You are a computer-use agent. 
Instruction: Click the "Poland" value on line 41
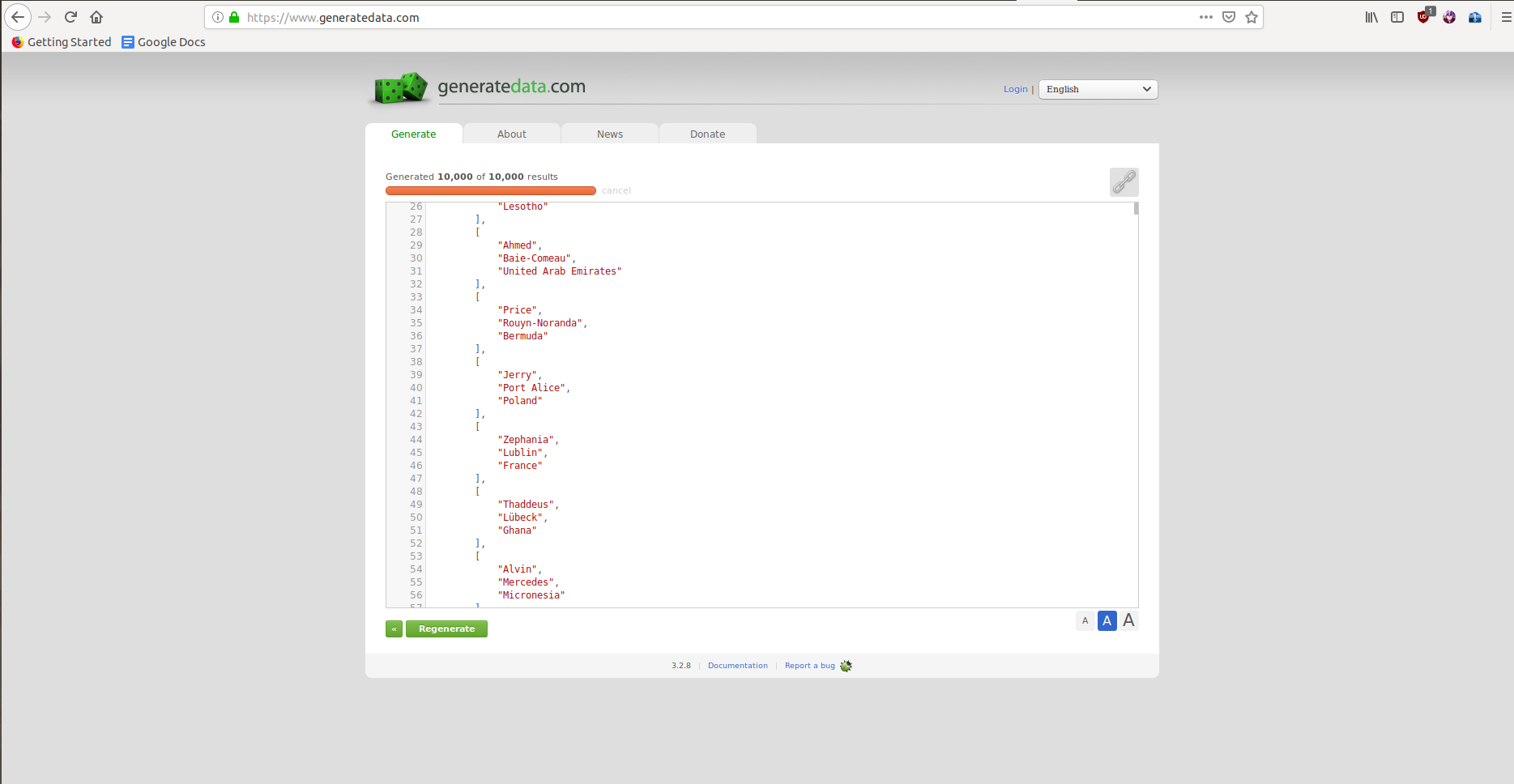tap(520, 401)
